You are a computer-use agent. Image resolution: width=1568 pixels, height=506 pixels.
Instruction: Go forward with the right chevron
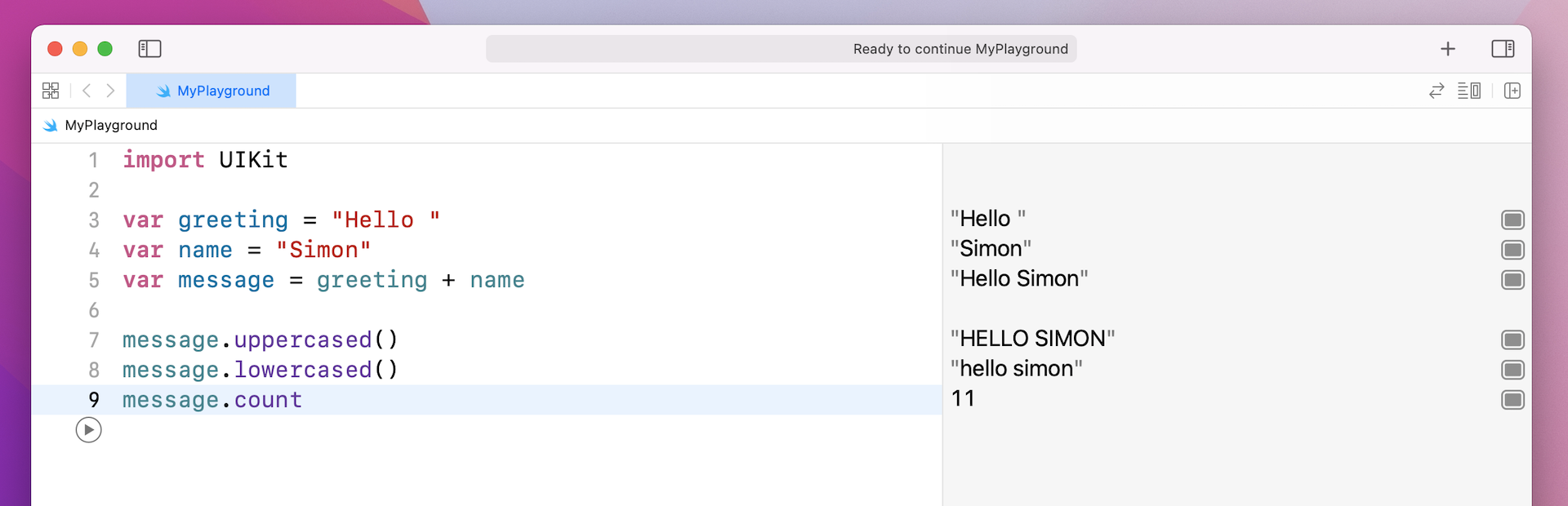110,91
